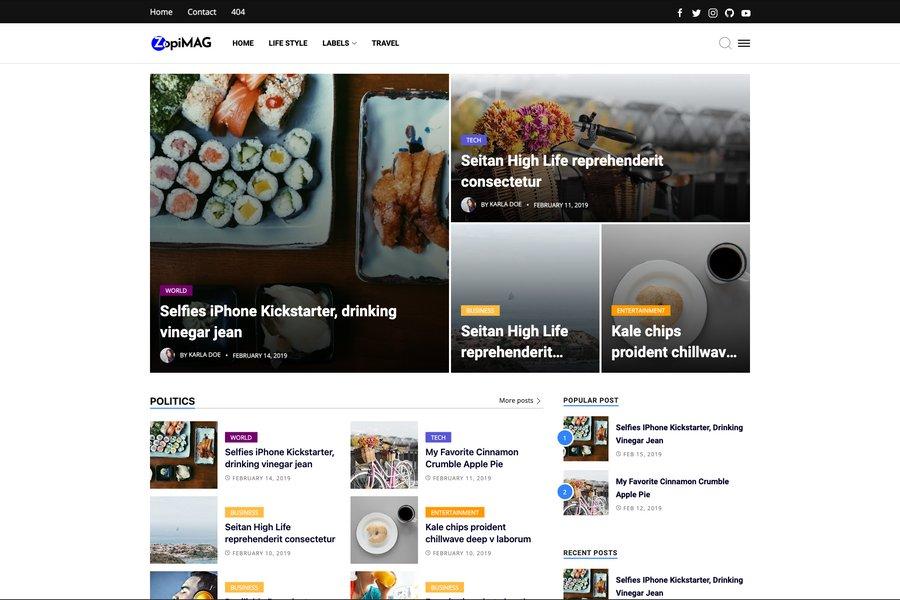Open the YouTube social icon
This screenshot has height=600, width=900.
744,11
